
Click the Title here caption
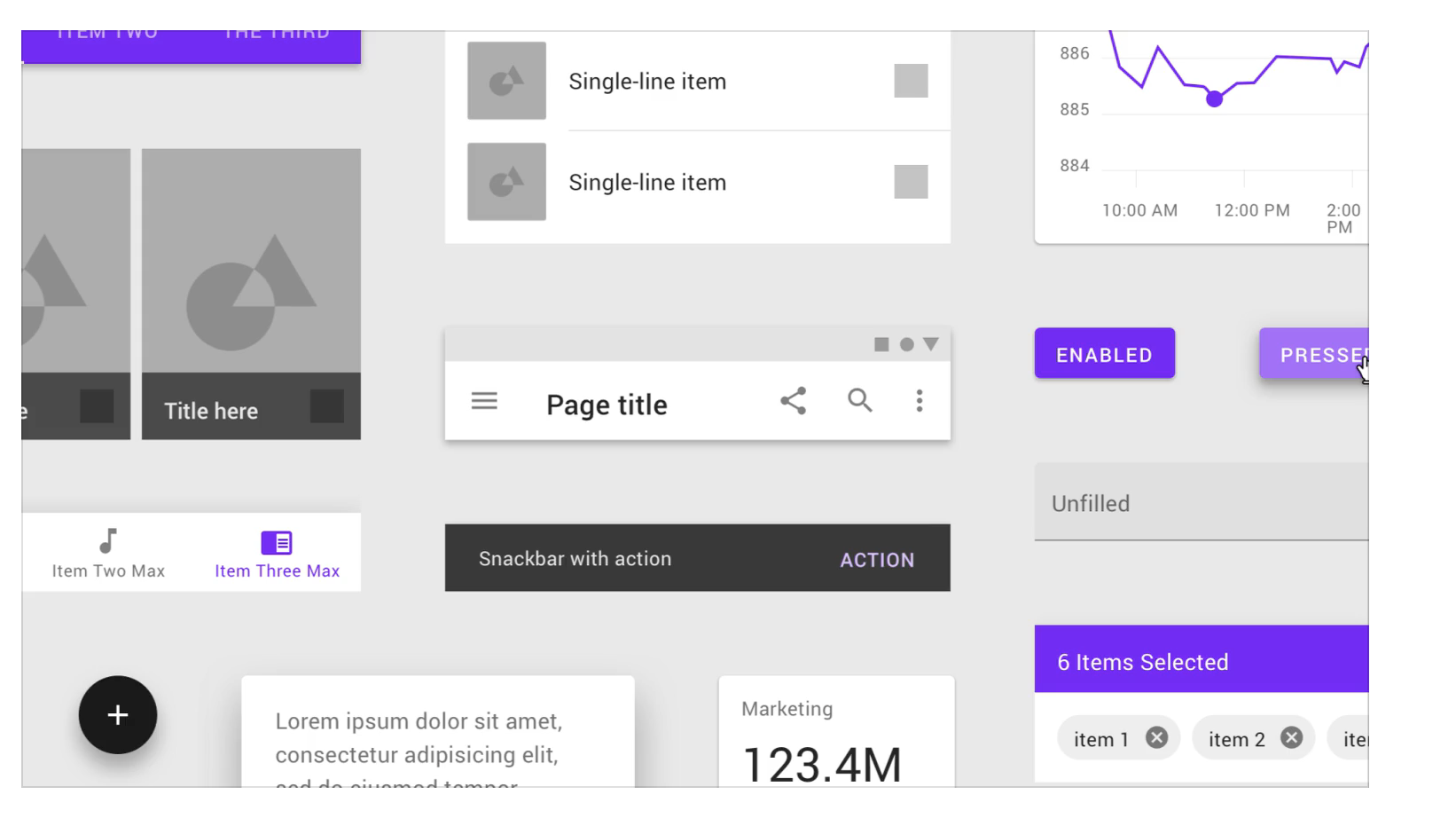pos(211,411)
